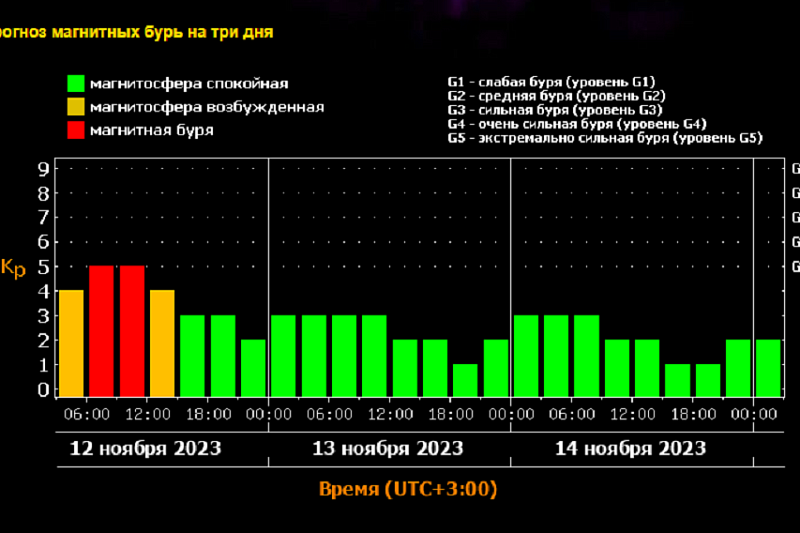Click the second red Kp 5 storm bar
800x533 pixels.
(x=132, y=331)
